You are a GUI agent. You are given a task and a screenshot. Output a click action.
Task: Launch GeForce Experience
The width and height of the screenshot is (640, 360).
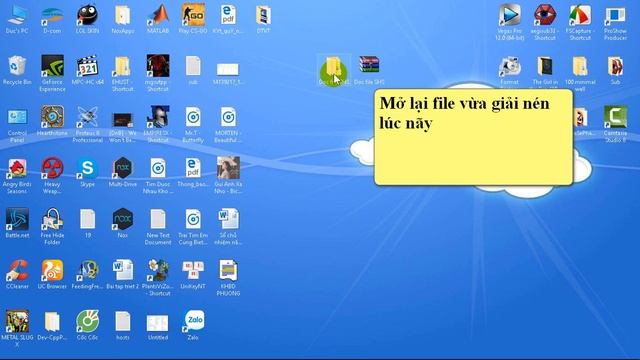pyautogui.click(x=52, y=73)
